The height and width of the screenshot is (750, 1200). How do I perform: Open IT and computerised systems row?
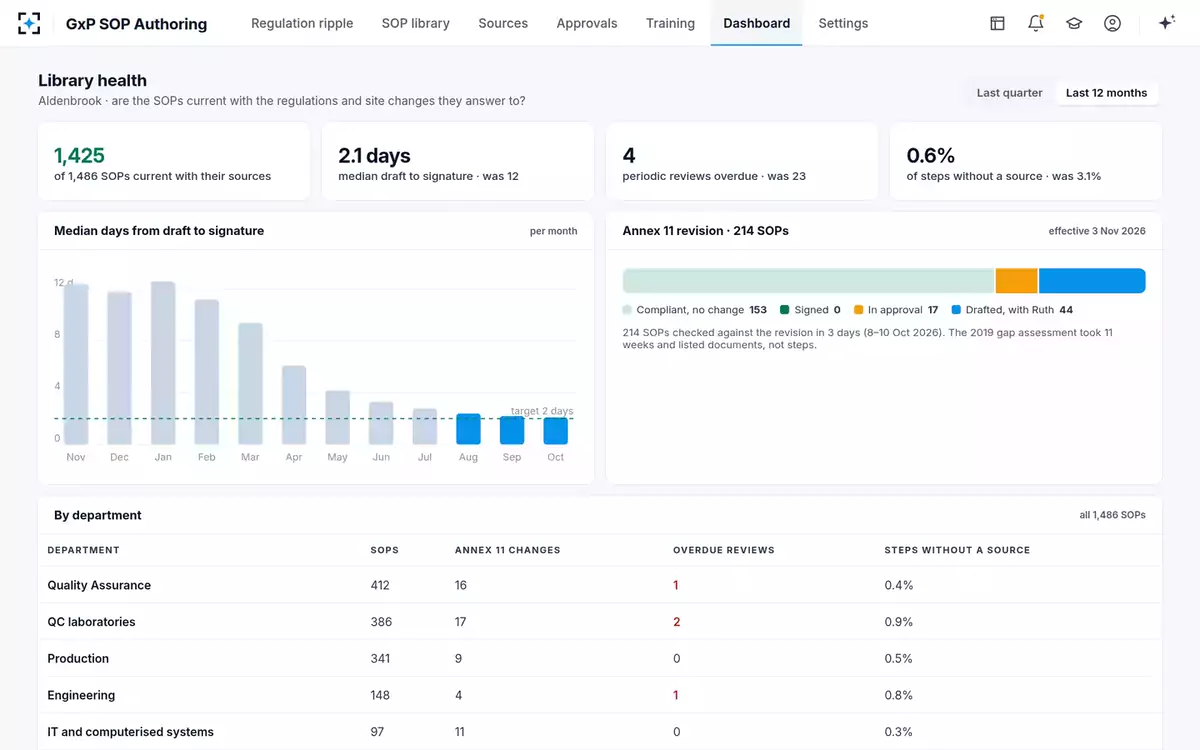pyautogui.click(x=600, y=732)
